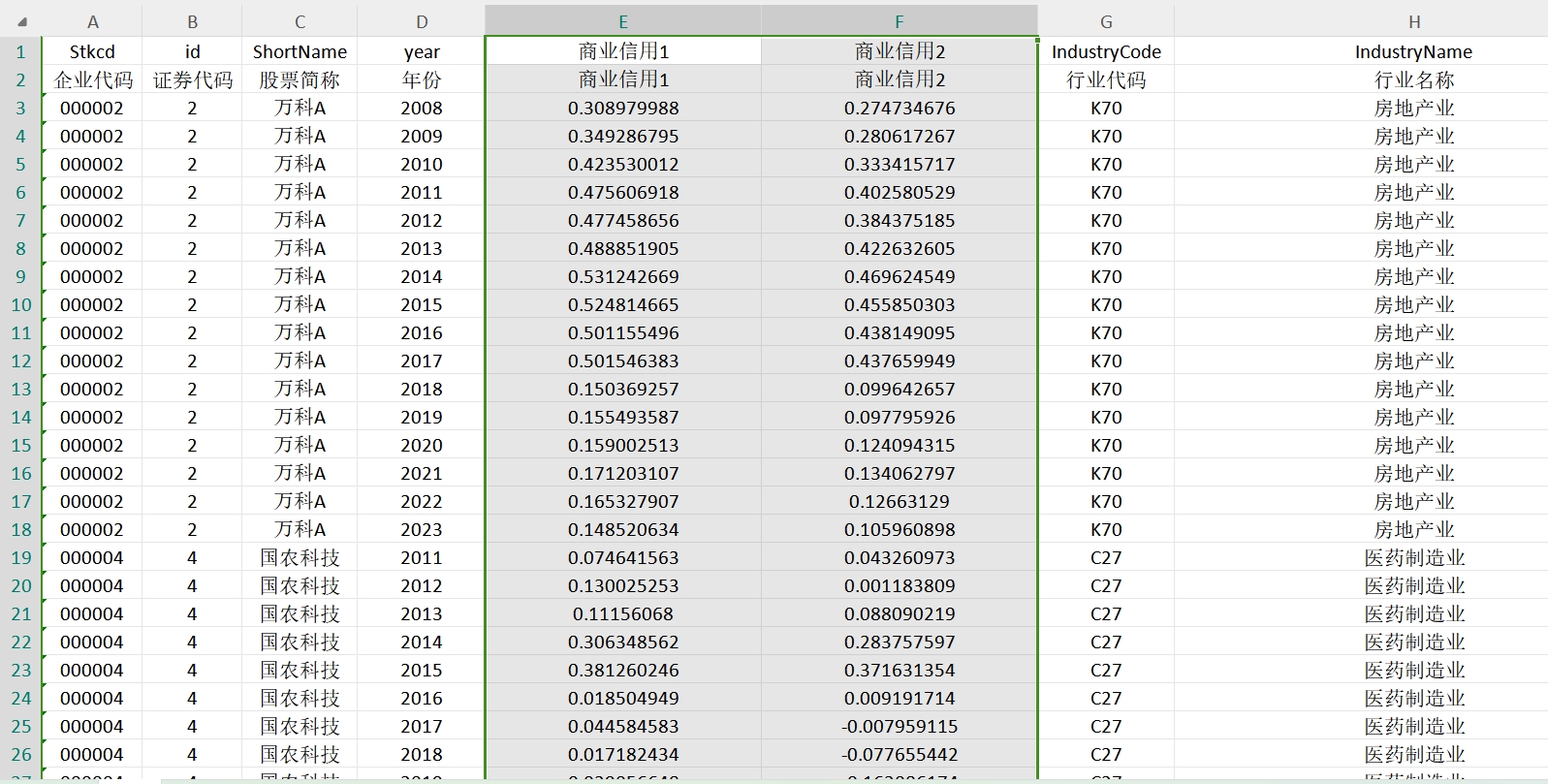The image size is (1548, 784).
Task: Click 商业信用2 in row 1
Action: point(900,51)
